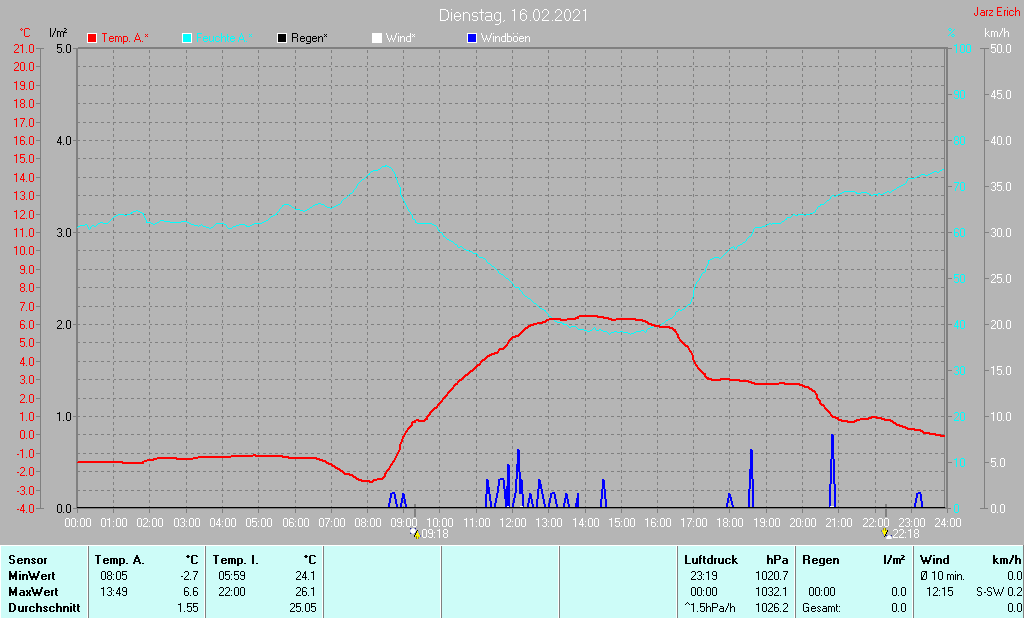Click the °C axis unit label
Screen dimensions: 1024x618
click(25, 33)
